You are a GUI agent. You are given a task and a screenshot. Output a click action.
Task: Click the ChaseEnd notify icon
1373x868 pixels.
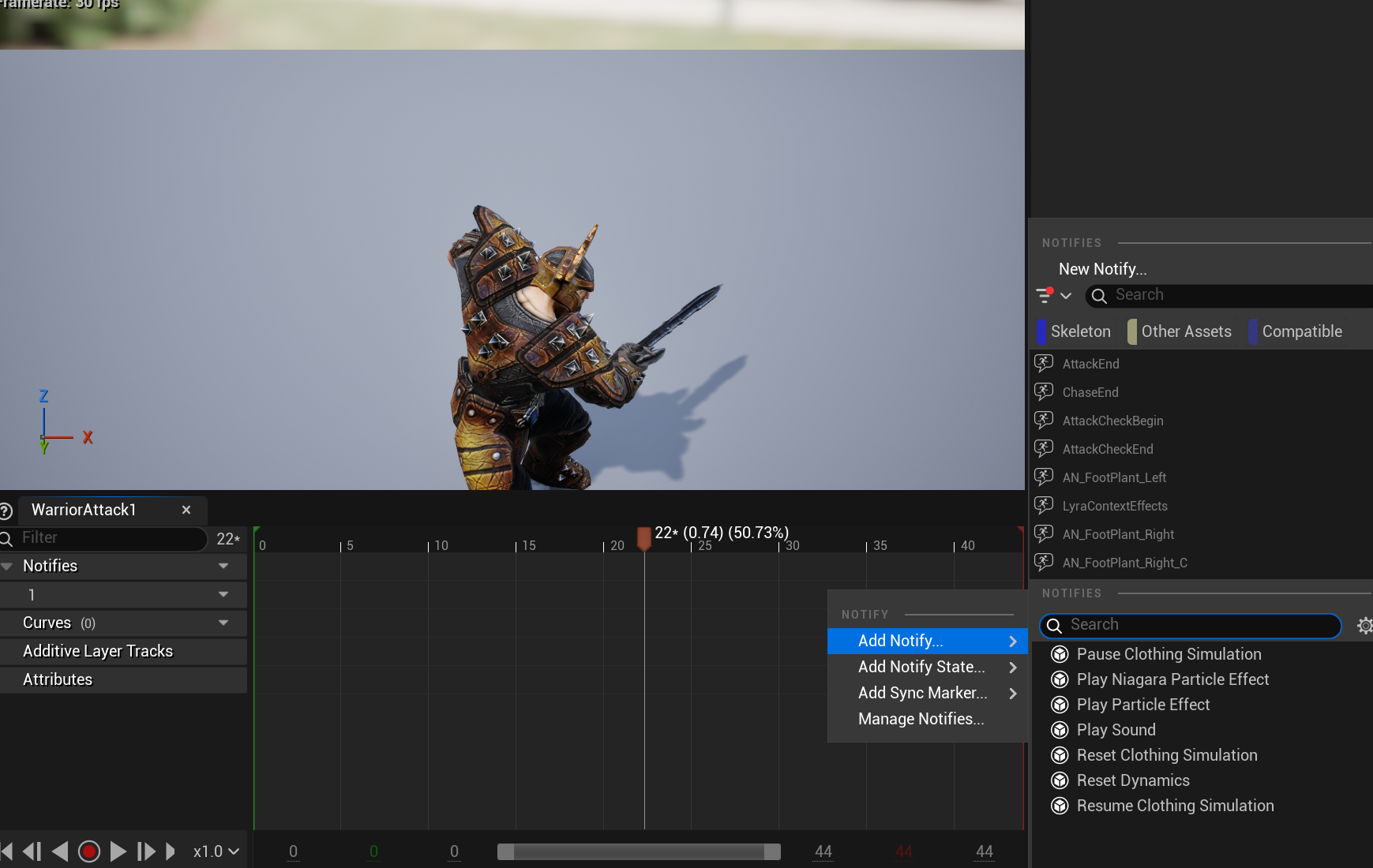coord(1044,392)
